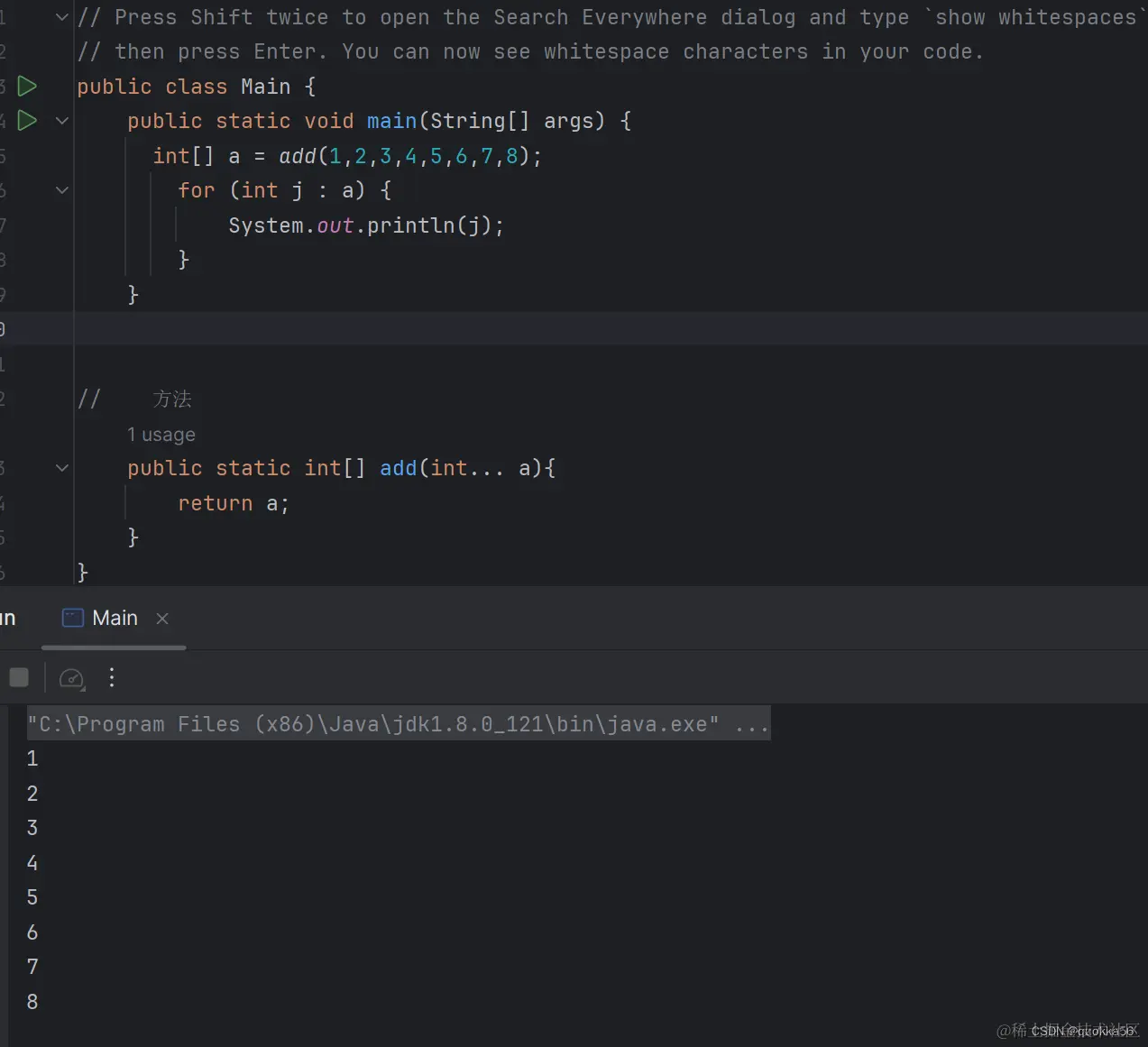Close the Main run tab
The width and height of the screenshot is (1148, 1047).
coord(162,619)
